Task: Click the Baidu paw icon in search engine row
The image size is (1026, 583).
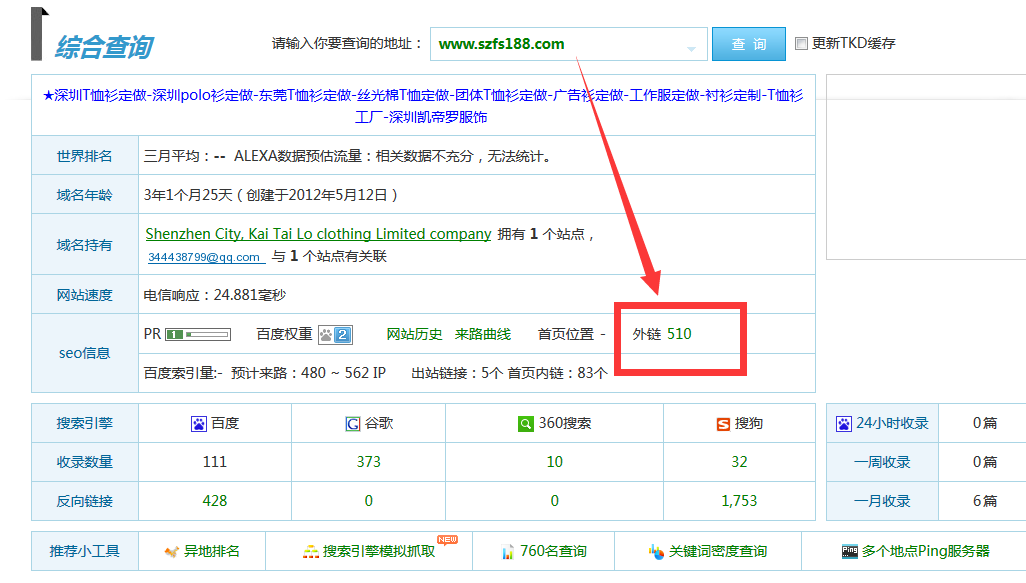Action: 198,424
